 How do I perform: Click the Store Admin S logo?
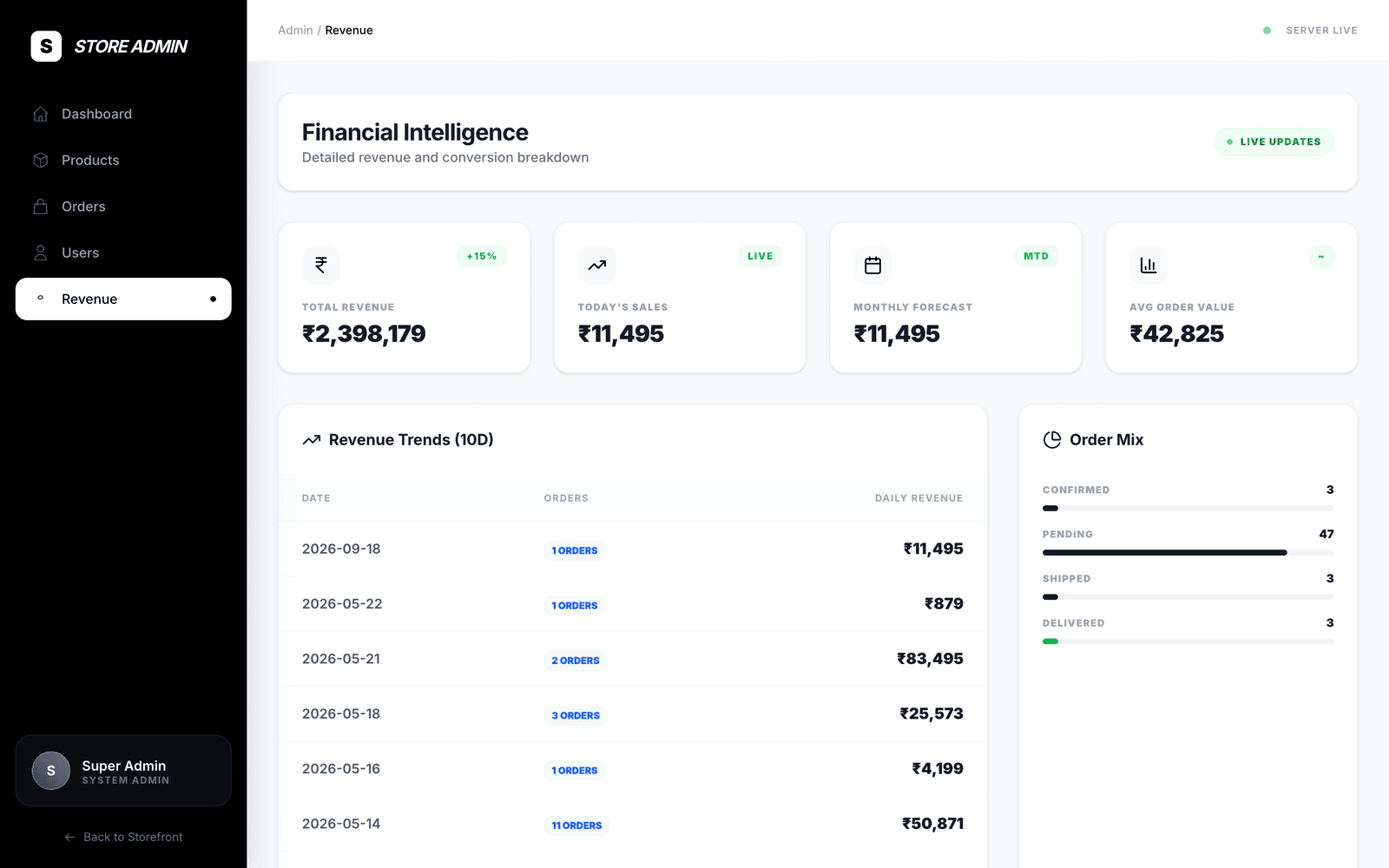[x=46, y=46]
